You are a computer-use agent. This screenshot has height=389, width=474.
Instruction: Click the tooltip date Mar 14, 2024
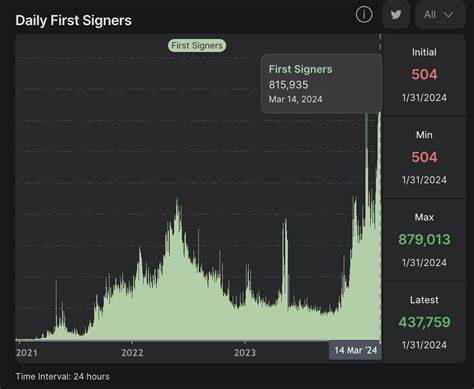(x=295, y=99)
